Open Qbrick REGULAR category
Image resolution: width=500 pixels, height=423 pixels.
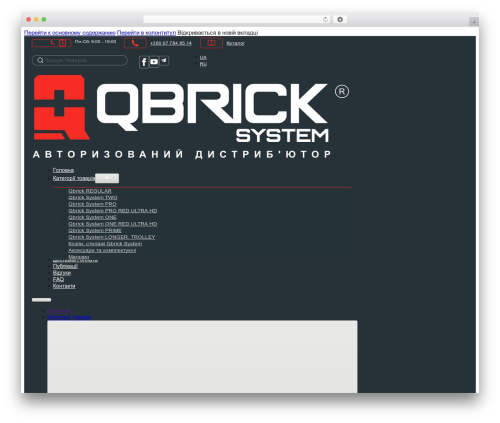pos(90,191)
